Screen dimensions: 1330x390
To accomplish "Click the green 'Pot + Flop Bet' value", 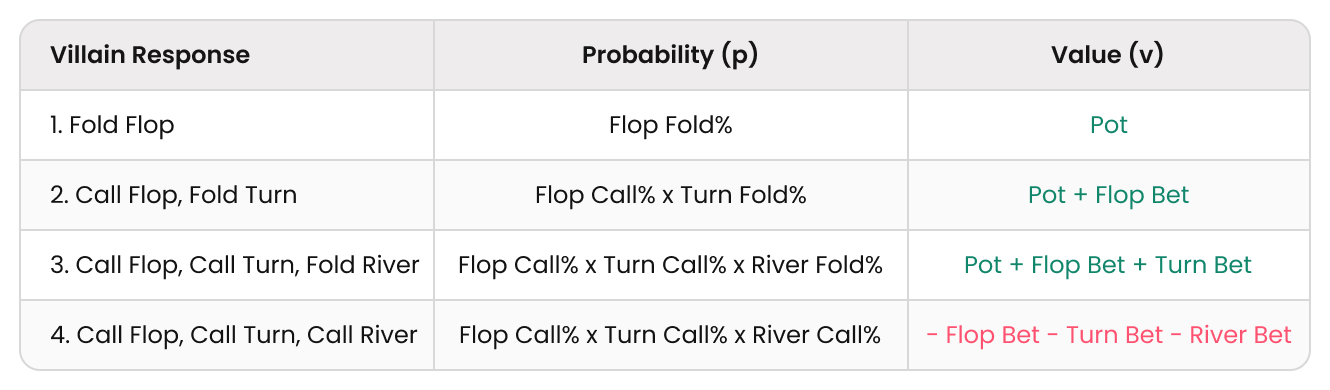I will click(1109, 195).
